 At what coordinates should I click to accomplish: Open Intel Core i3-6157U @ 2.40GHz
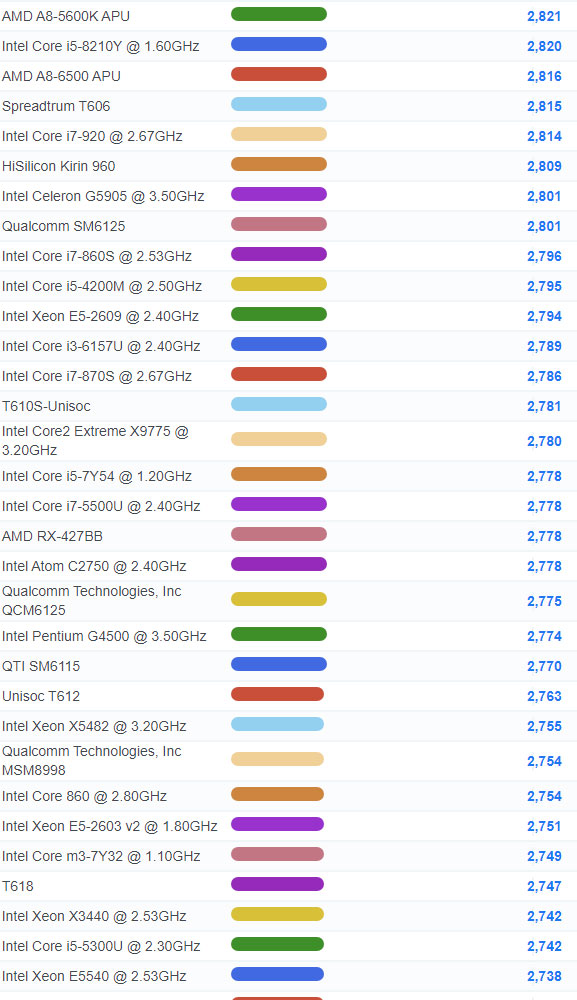[x=101, y=346]
